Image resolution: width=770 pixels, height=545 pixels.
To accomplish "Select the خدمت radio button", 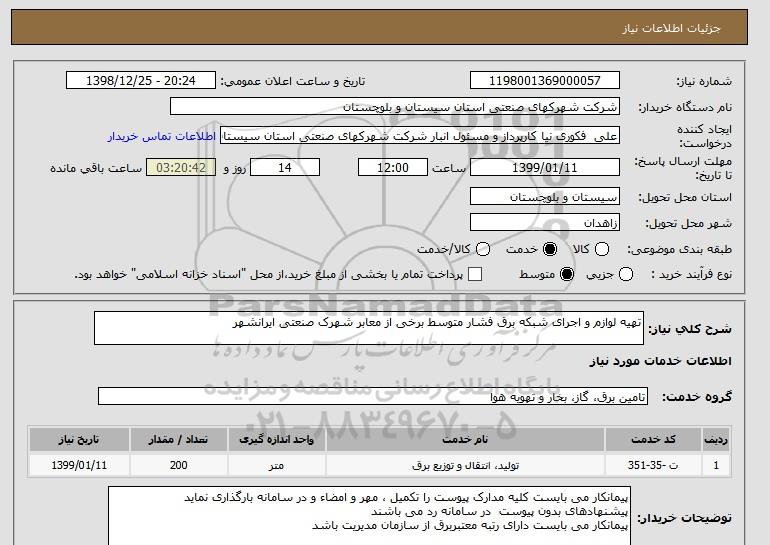I will pyautogui.click(x=550, y=249).
